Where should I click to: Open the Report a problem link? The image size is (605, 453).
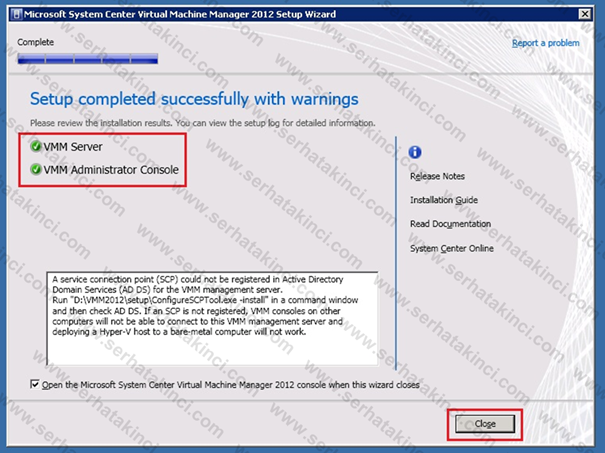(x=546, y=43)
